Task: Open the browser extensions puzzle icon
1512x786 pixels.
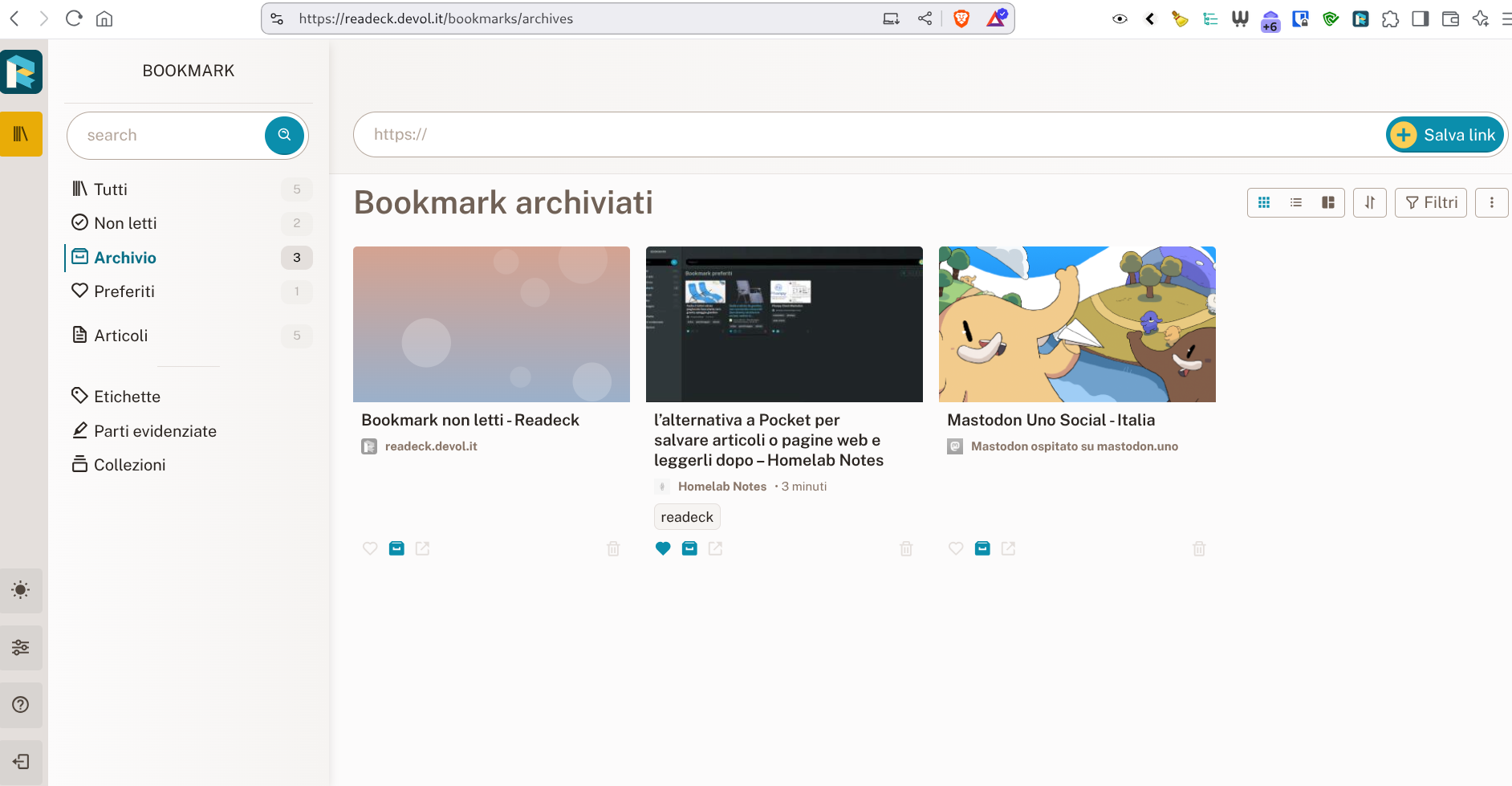Action: 1390,18
